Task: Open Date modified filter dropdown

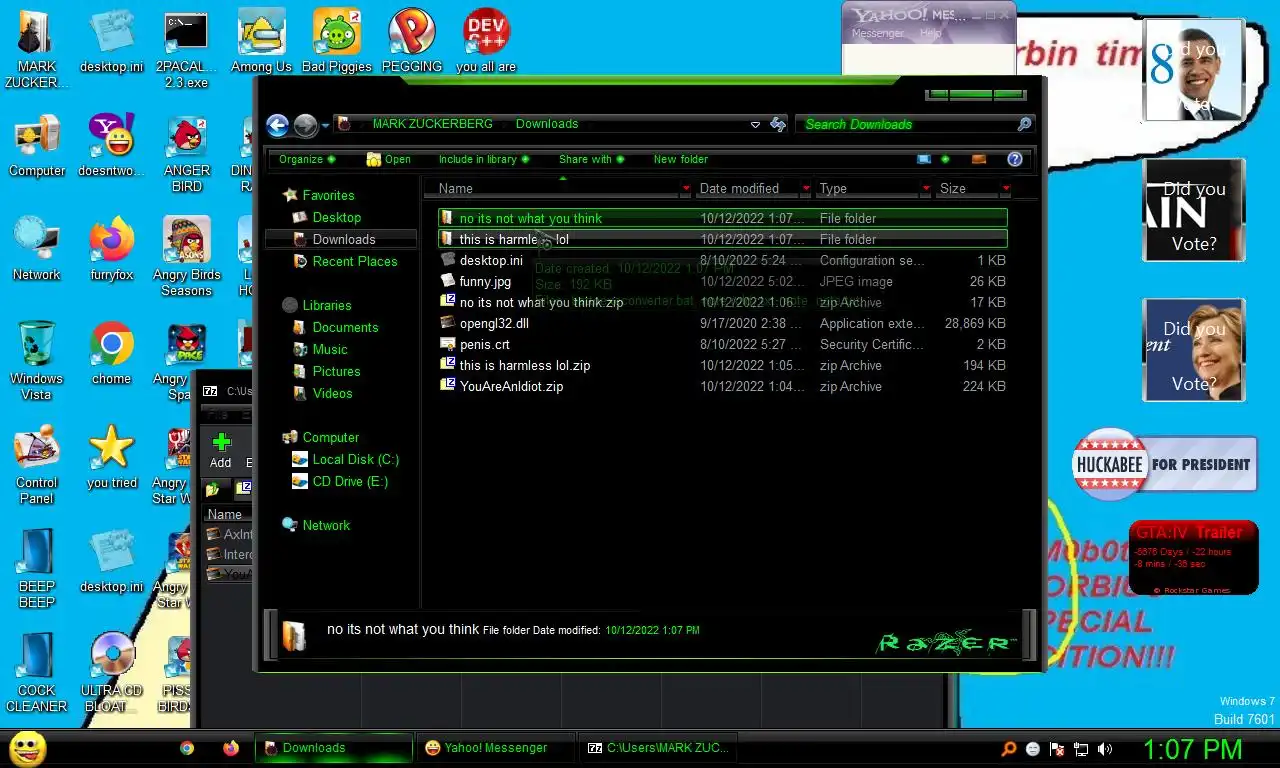Action: coord(806,188)
